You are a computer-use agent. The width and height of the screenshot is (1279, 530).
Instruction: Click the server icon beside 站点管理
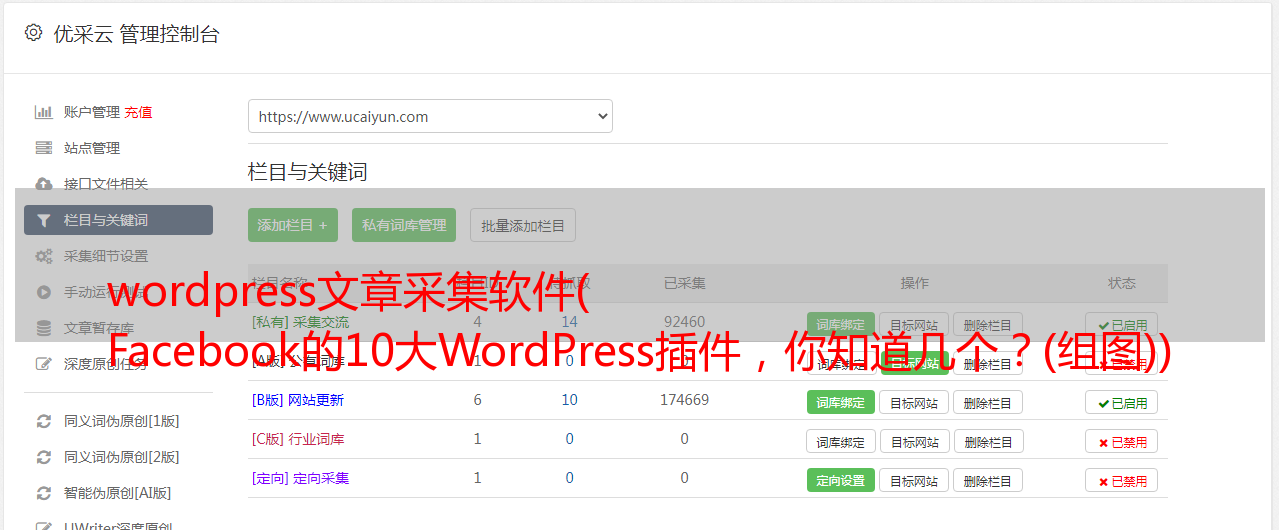click(44, 148)
